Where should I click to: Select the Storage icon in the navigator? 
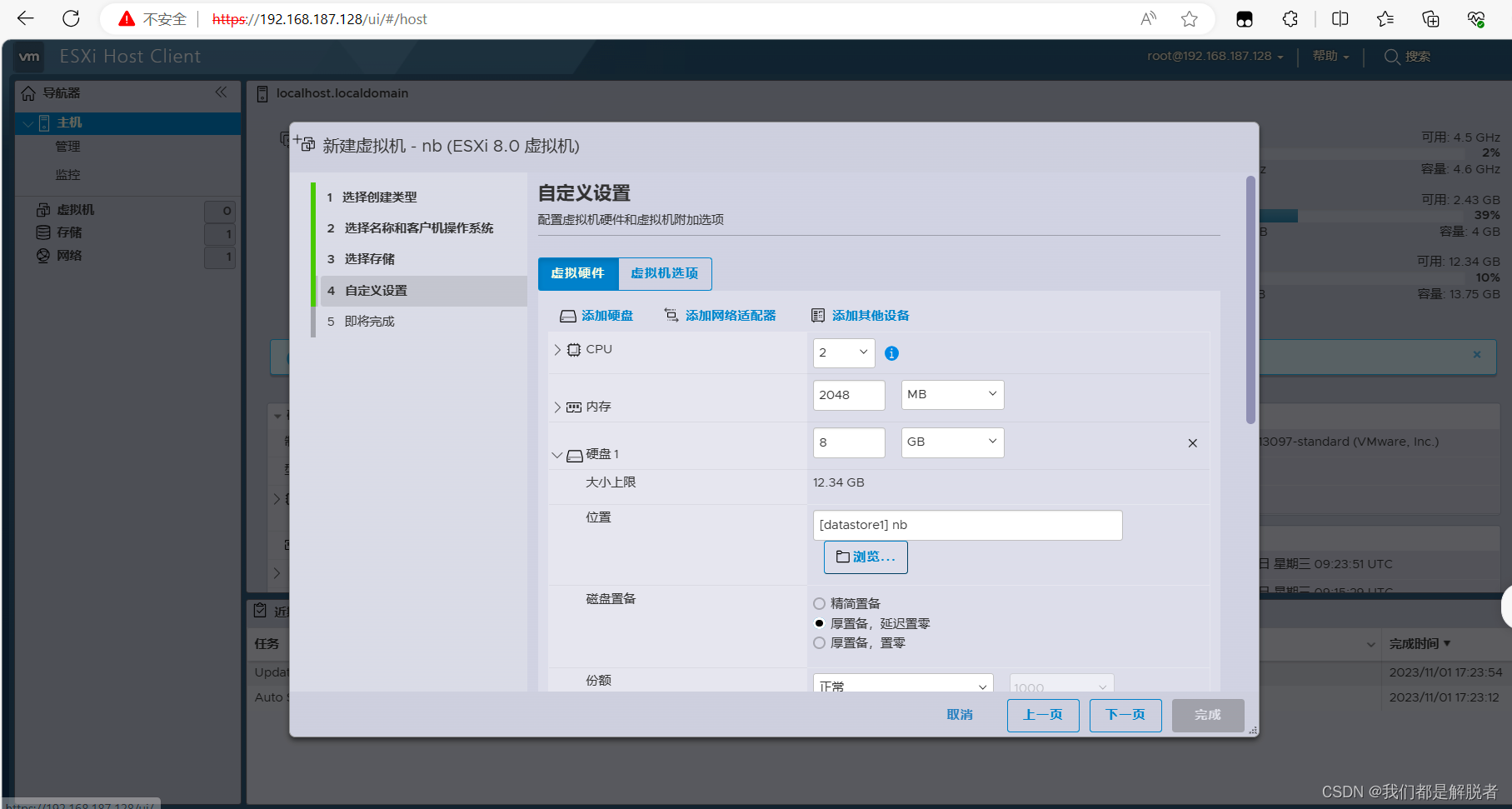(43, 232)
